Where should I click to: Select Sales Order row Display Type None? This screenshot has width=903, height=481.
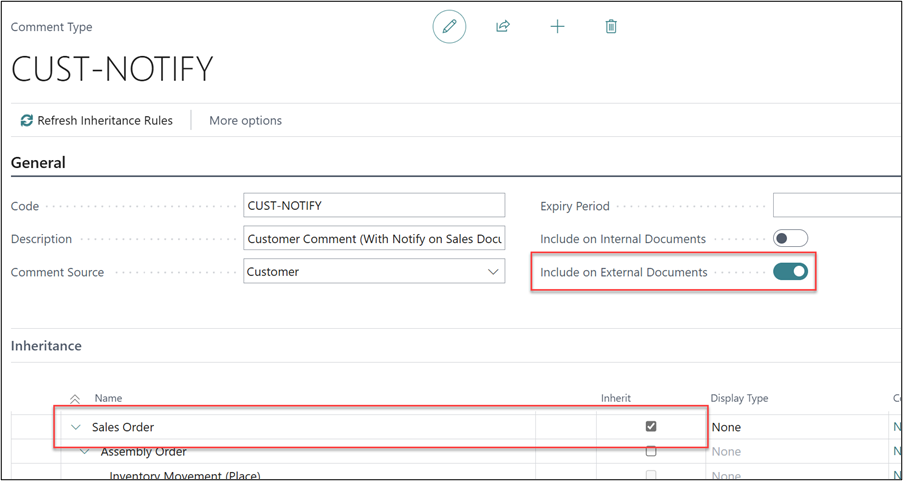click(x=726, y=427)
